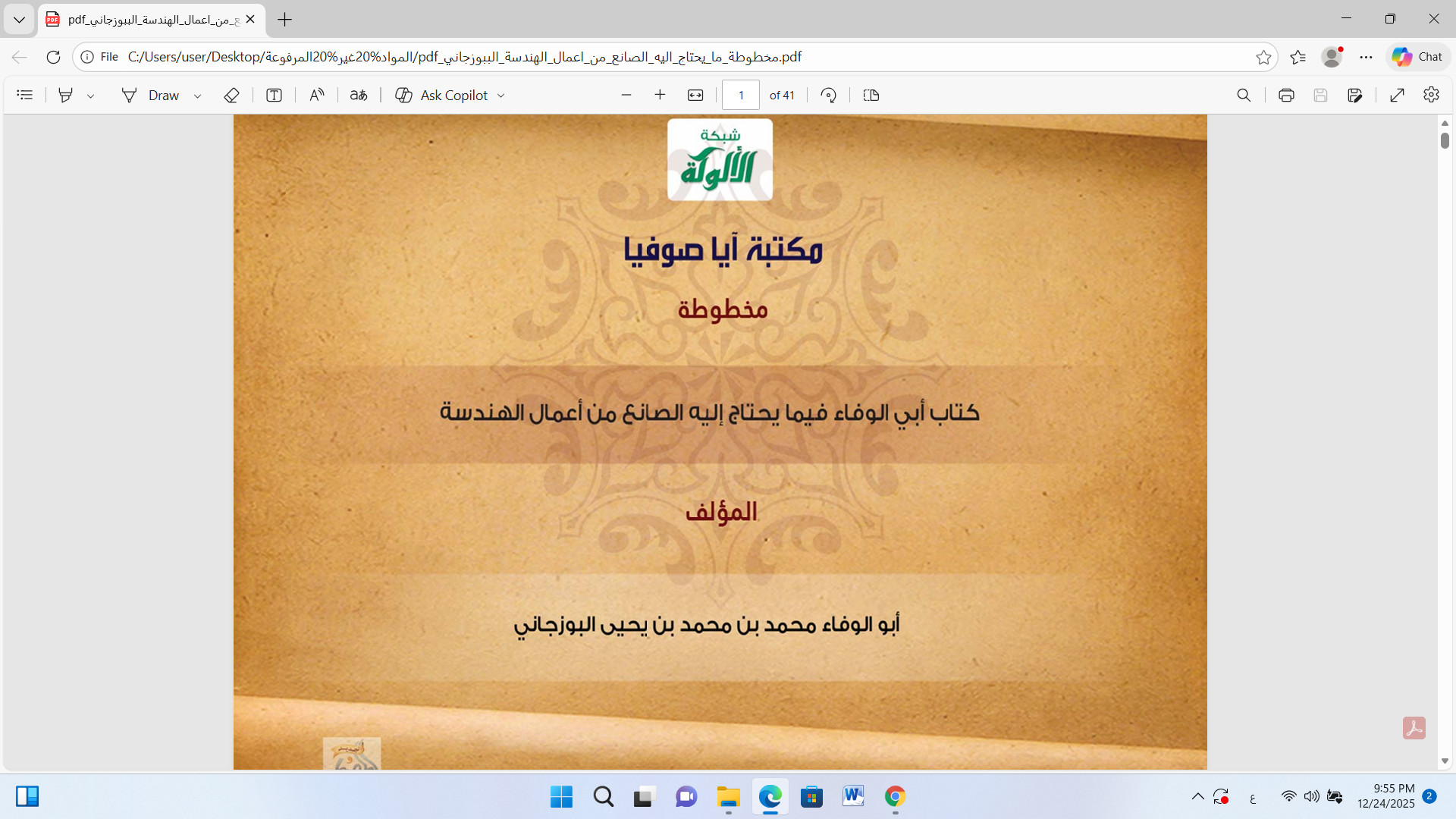Close the PDF tab
This screenshot has height=819, width=1456.
250,20
